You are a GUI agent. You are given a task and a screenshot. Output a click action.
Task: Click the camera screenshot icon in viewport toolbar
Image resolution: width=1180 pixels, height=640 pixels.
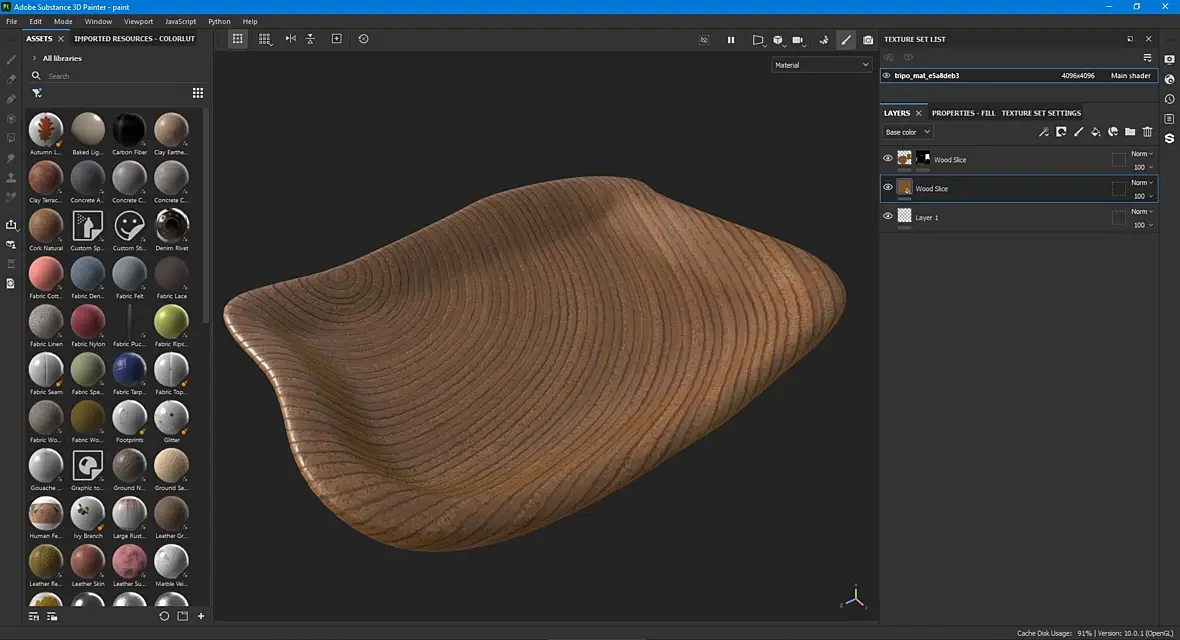coord(868,40)
